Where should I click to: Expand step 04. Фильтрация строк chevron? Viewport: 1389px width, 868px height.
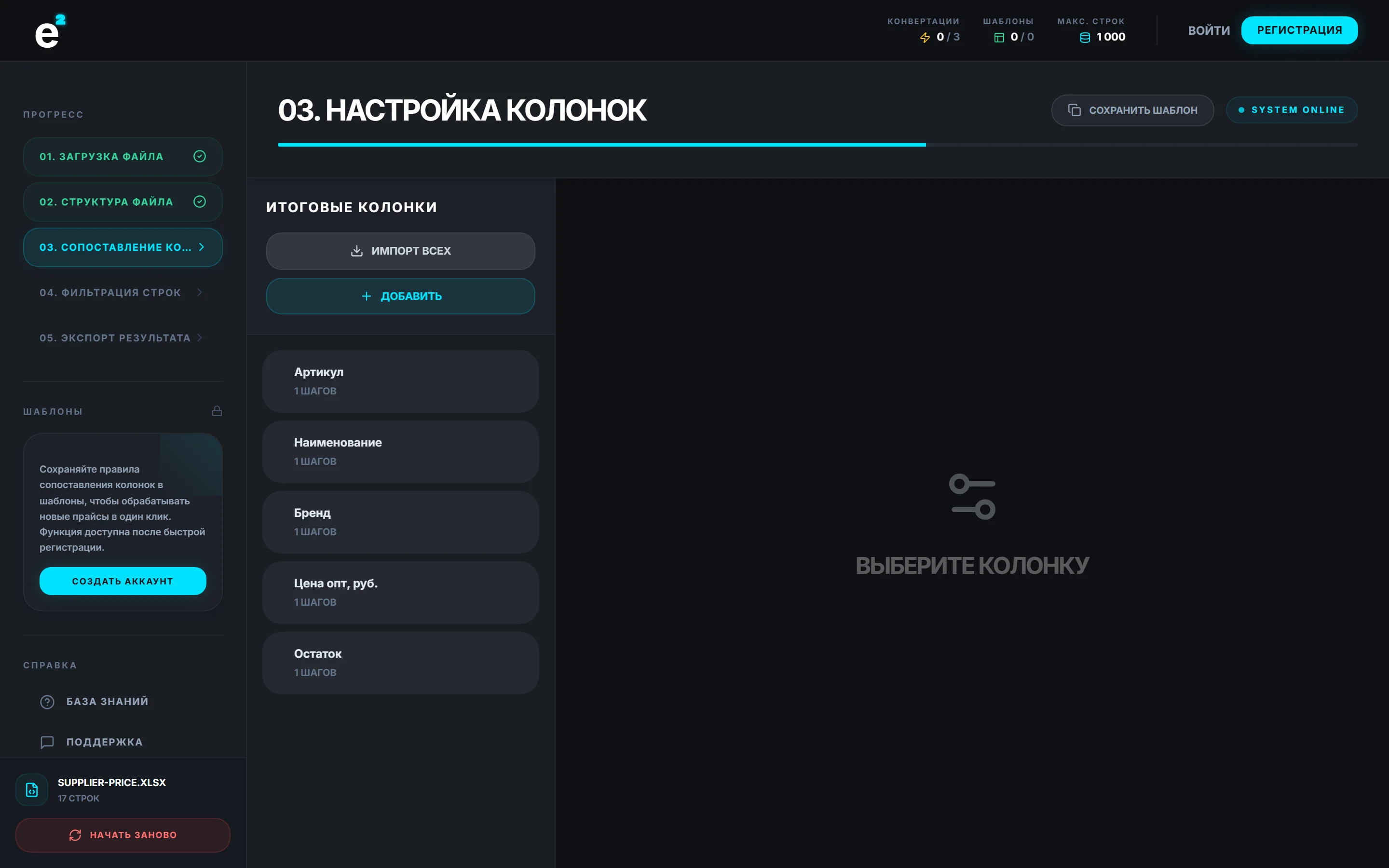pyautogui.click(x=200, y=292)
